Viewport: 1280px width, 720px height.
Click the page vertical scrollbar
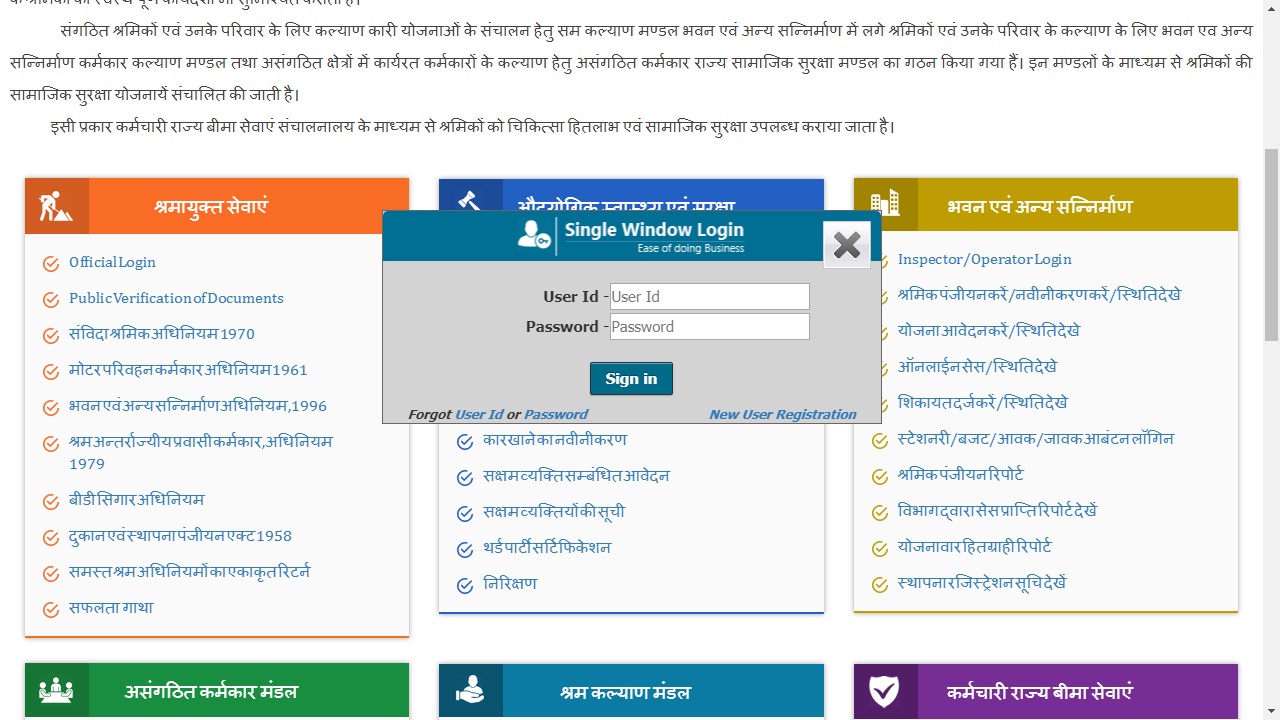[x=1271, y=250]
